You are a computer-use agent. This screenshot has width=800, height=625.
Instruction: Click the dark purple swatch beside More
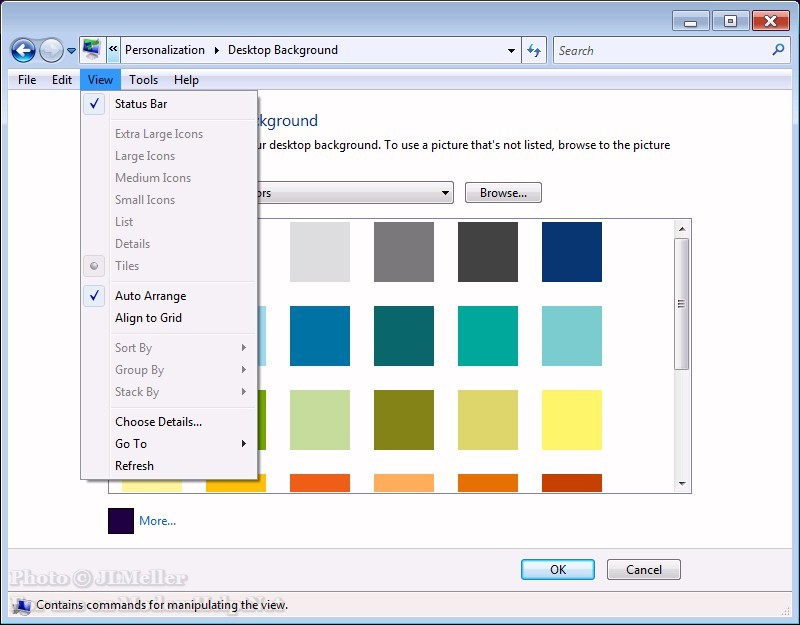pos(121,521)
